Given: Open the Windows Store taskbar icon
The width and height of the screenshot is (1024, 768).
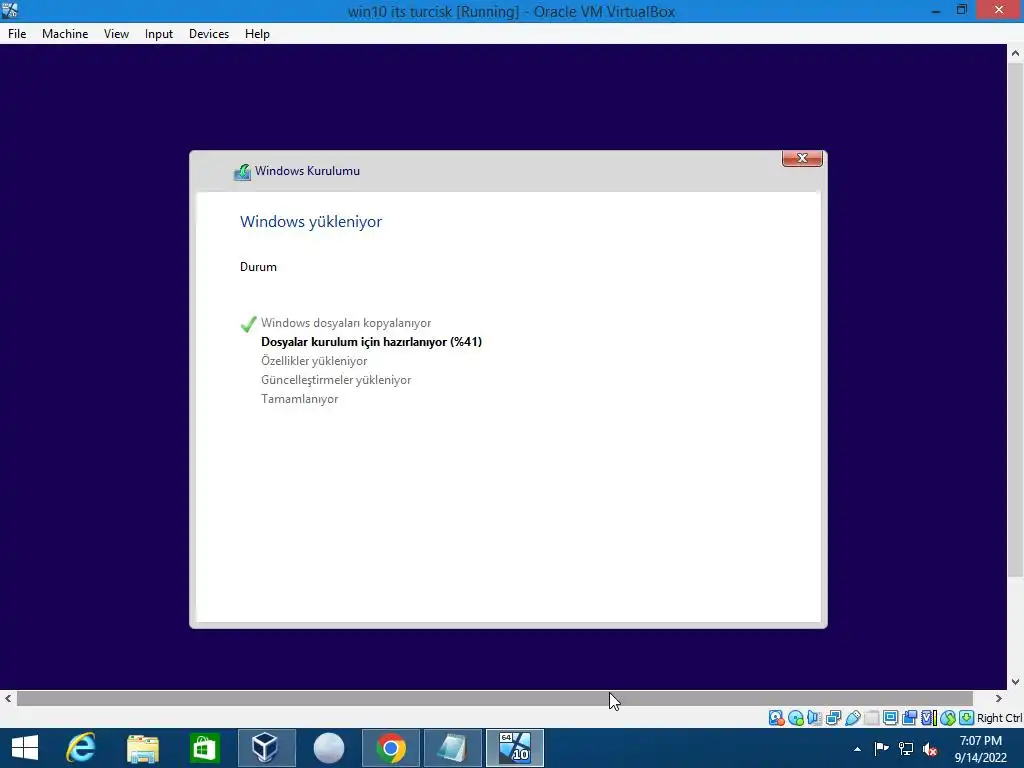Looking at the screenshot, I should [204, 748].
